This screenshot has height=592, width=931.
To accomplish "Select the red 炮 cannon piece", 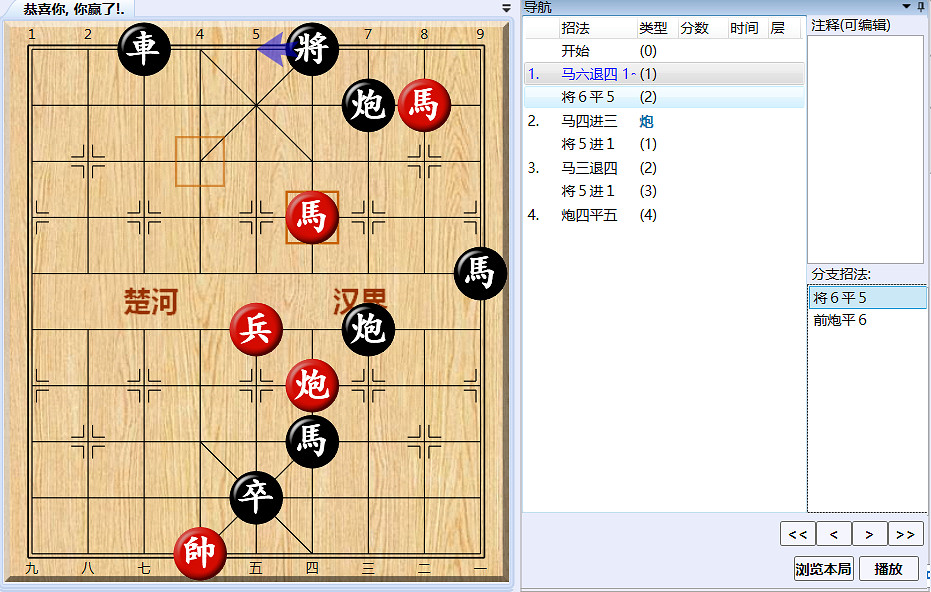I will [311, 385].
